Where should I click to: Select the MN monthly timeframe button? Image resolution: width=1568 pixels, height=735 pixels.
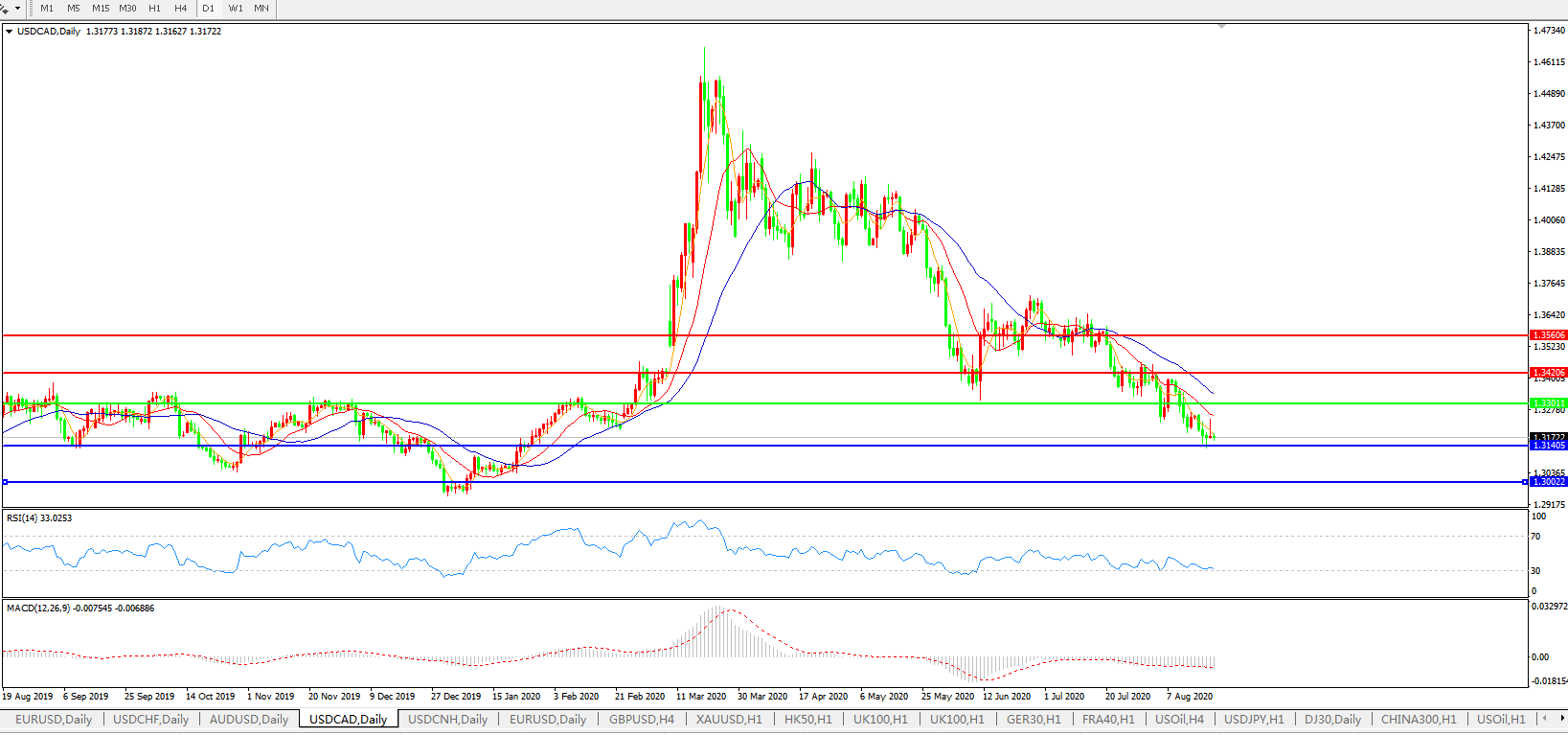pyautogui.click(x=261, y=9)
